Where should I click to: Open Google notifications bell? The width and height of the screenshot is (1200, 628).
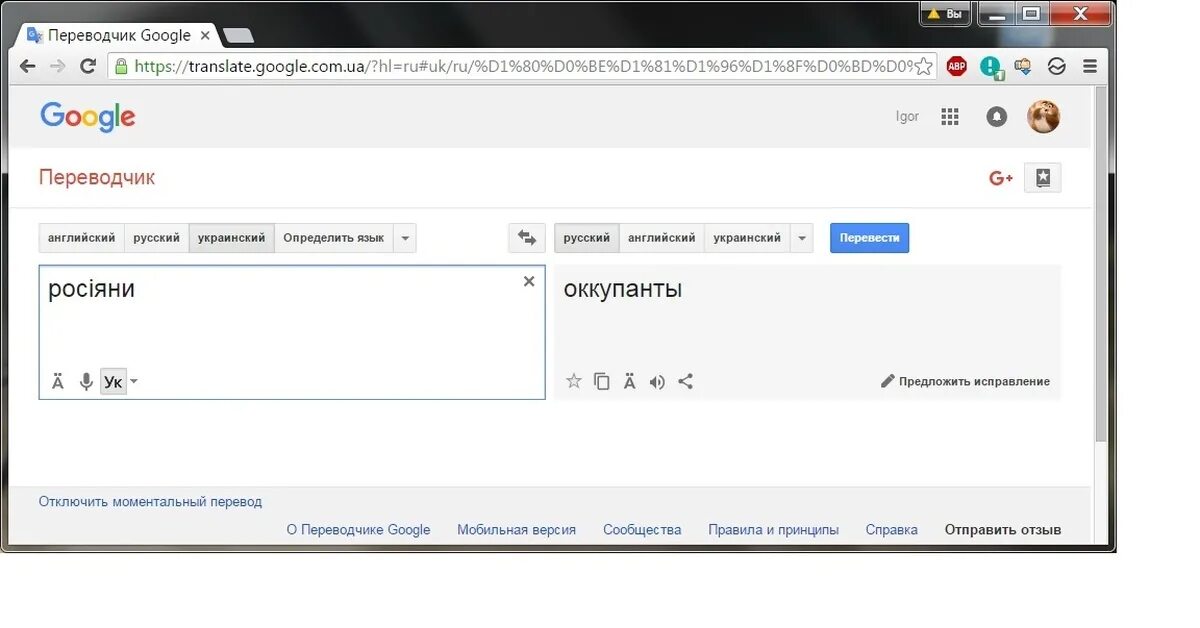[x=997, y=117]
